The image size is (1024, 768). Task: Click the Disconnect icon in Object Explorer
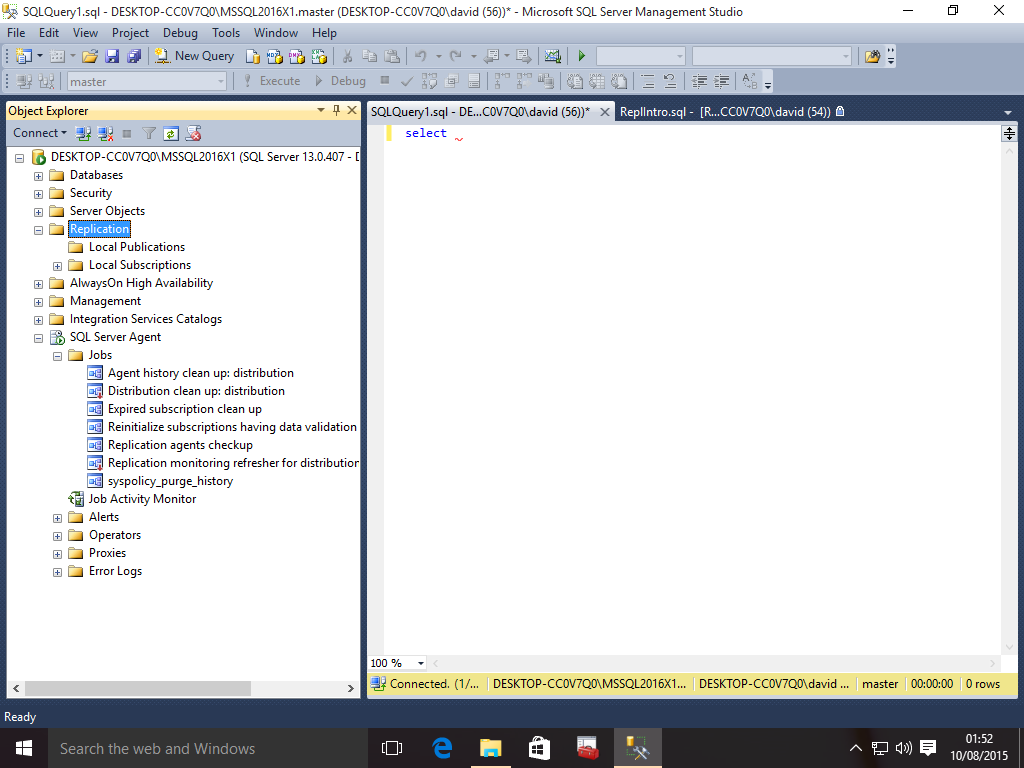pyautogui.click(x=105, y=133)
